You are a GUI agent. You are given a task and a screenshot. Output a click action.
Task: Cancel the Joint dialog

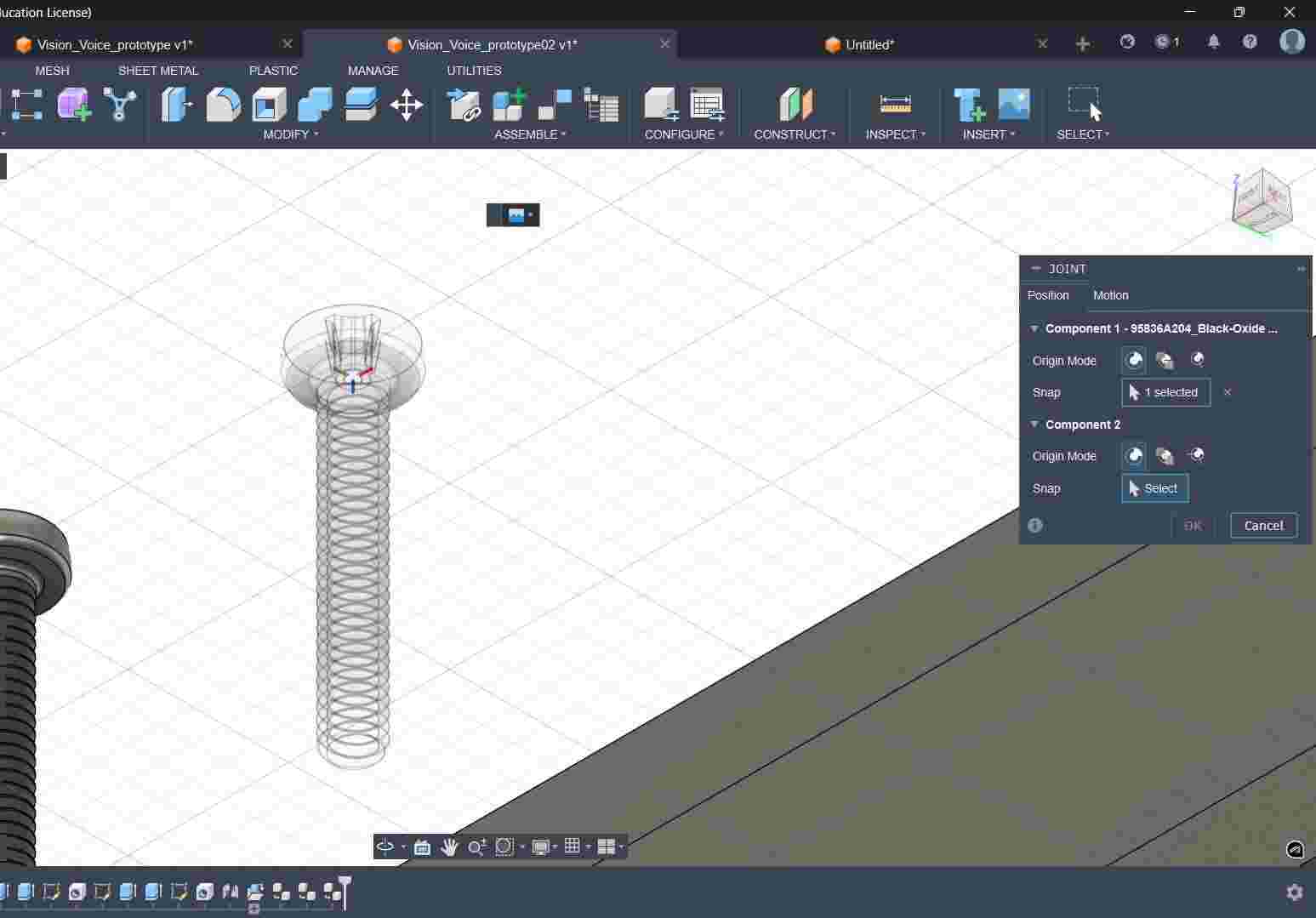[1263, 526]
